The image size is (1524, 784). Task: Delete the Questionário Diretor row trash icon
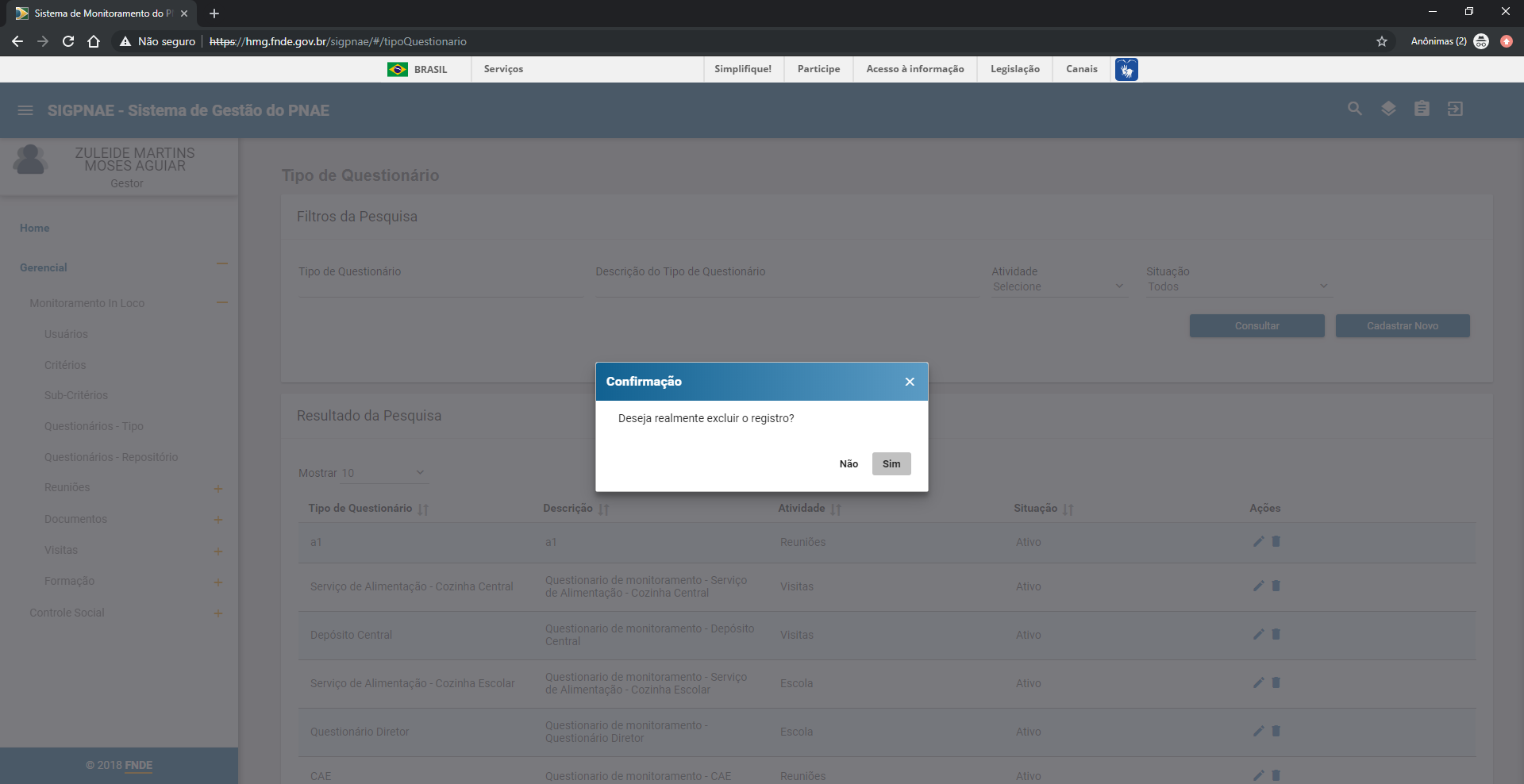[1276, 731]
